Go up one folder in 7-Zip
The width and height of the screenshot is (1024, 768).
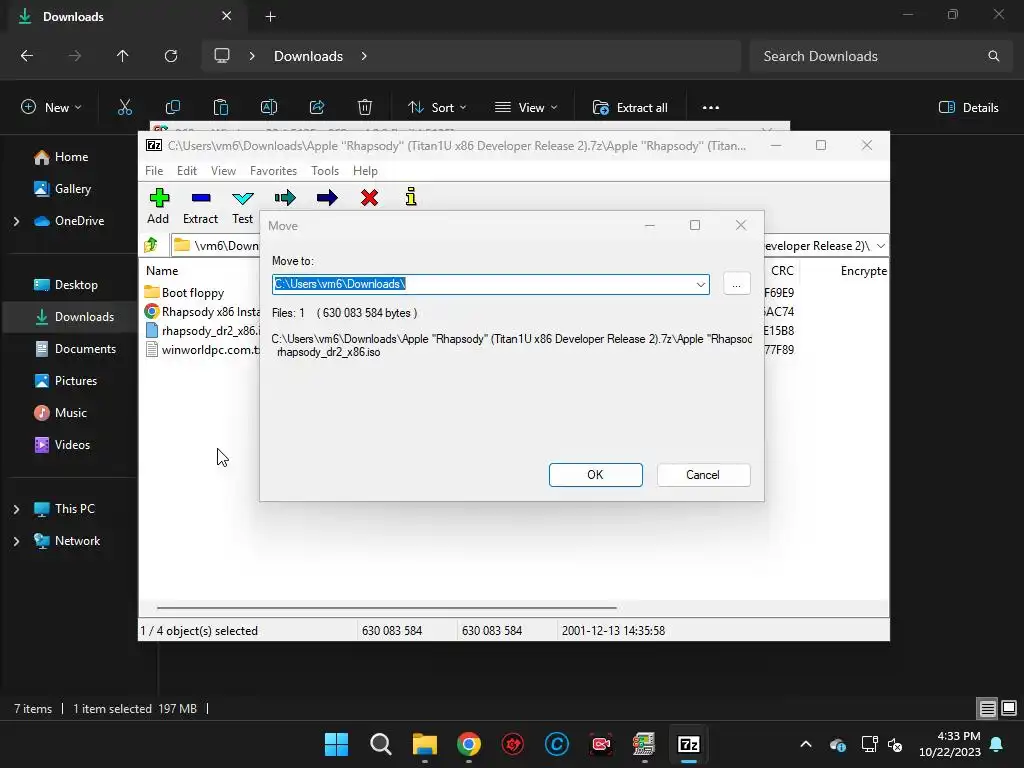pyautogui.click(x=151, y=245)
